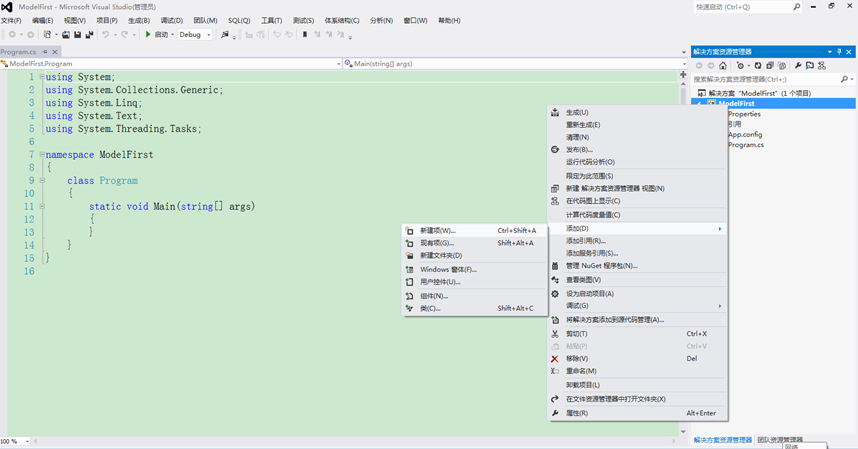The height and width of the screenshot is (449, 858).
Task: Choose 管理 NuGet 程序包(N)... in the context menu
Action: pyautogui.click(x=637, y=266)
